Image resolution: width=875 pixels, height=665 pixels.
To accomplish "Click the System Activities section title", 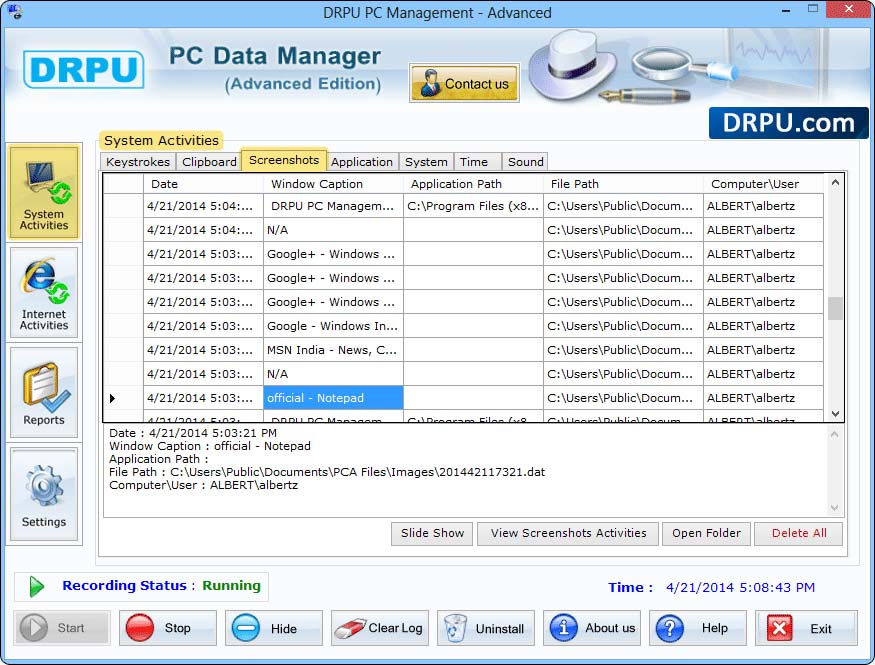I will click(x=161, y=140).
